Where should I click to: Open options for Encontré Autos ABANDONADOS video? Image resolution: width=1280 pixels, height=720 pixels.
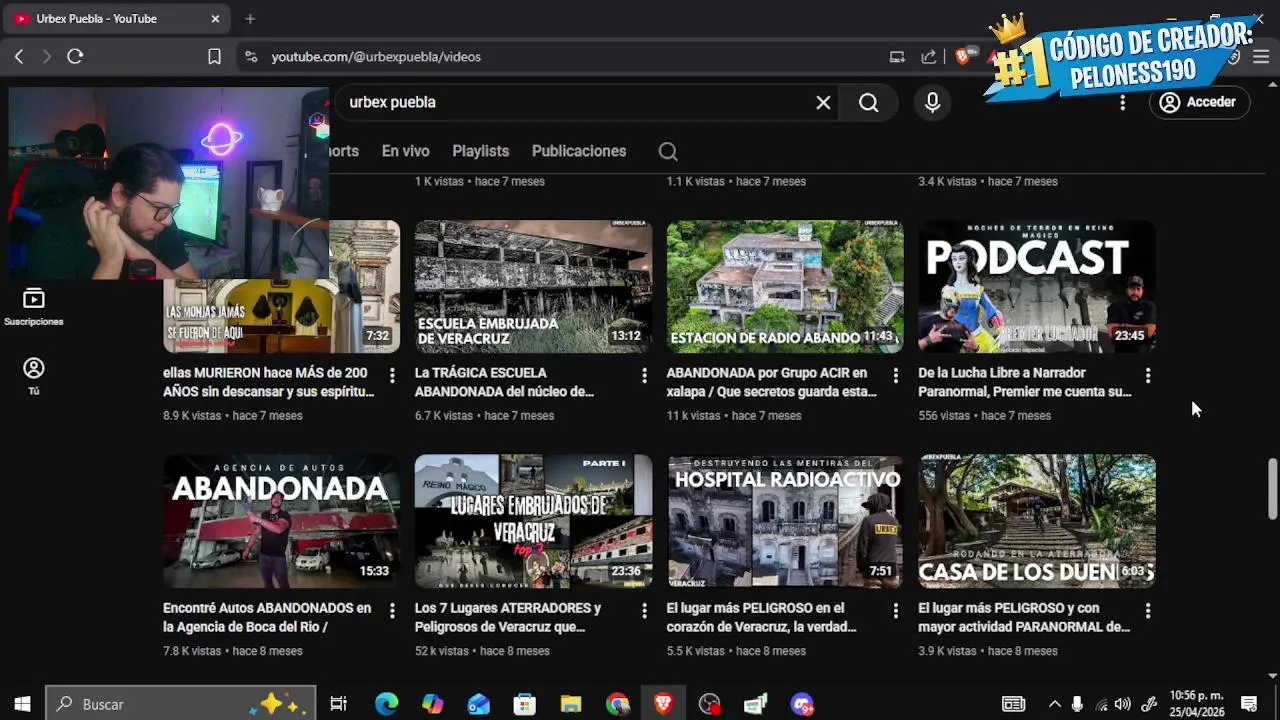[392, 610]
